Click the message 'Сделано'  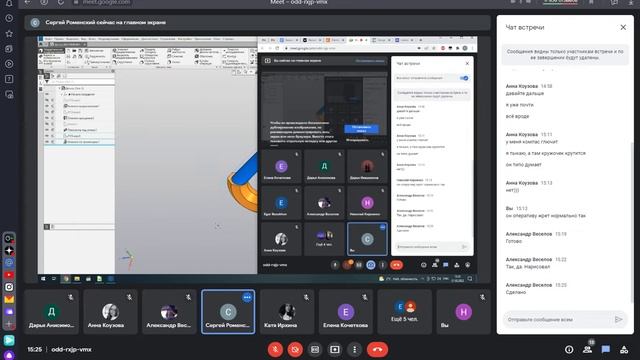[x=516, y=292]
